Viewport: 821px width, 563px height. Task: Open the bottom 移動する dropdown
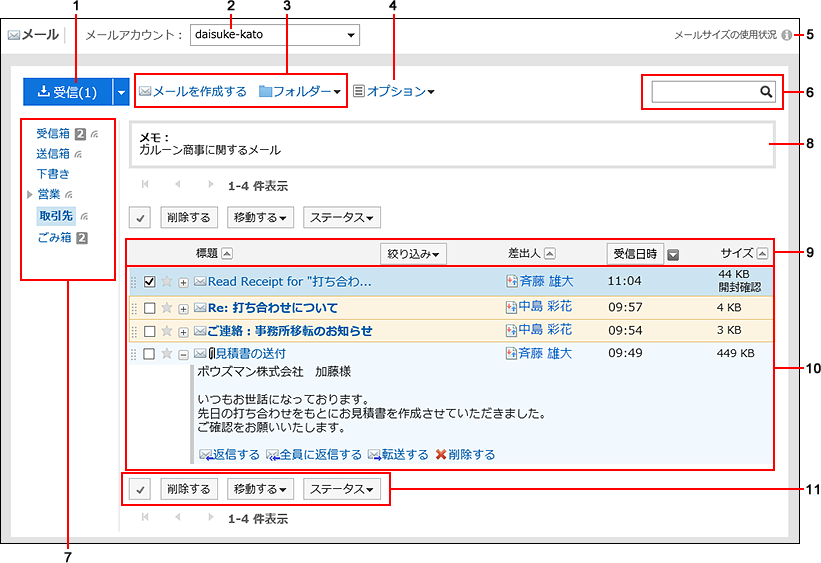click(260, 489)
